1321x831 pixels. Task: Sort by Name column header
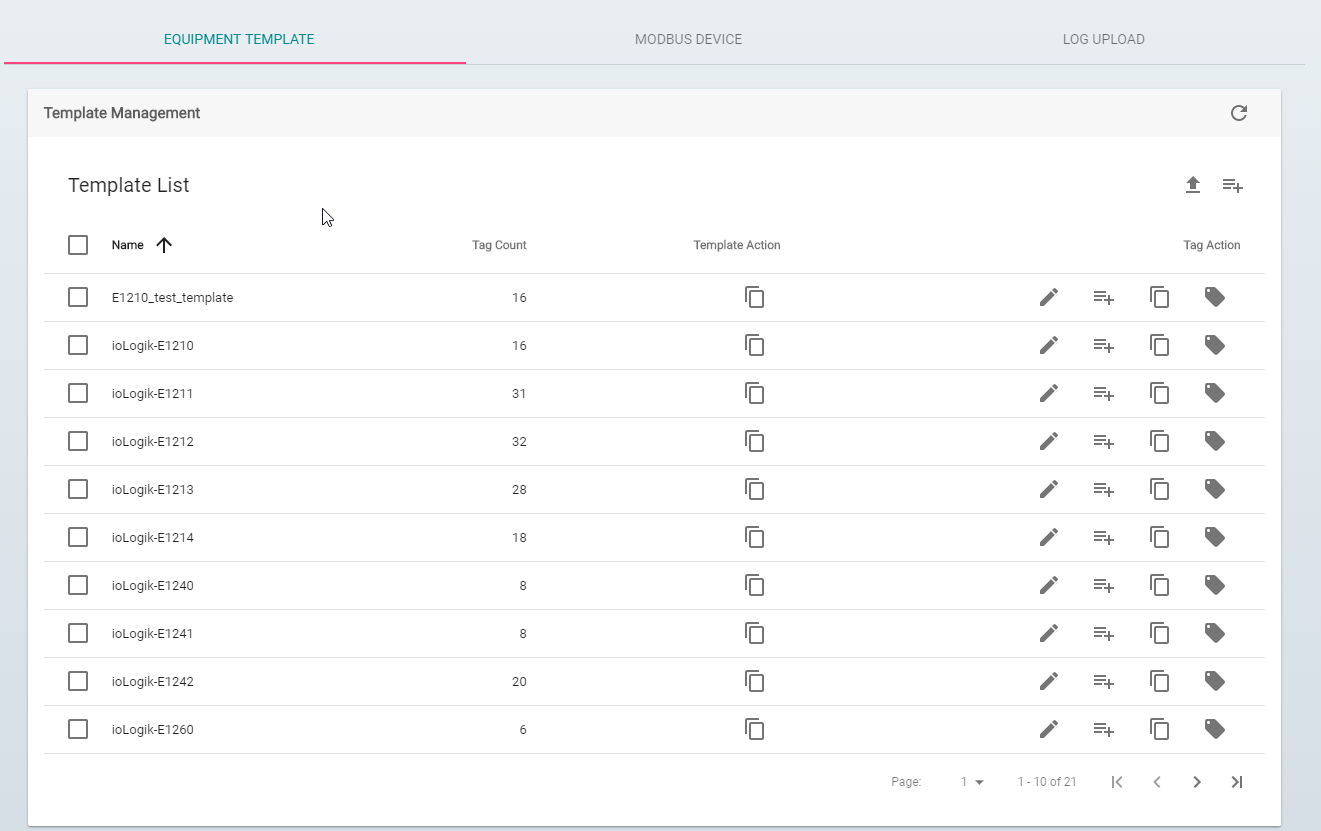[x=128, y=245]
